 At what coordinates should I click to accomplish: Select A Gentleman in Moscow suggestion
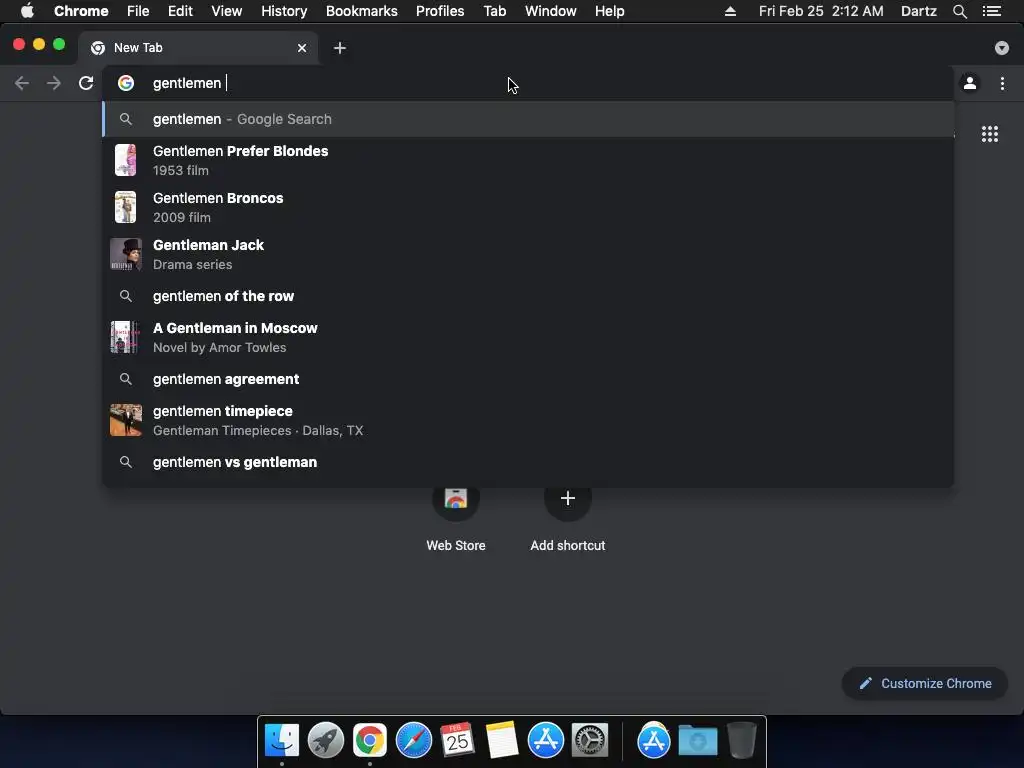pos(528,337)
